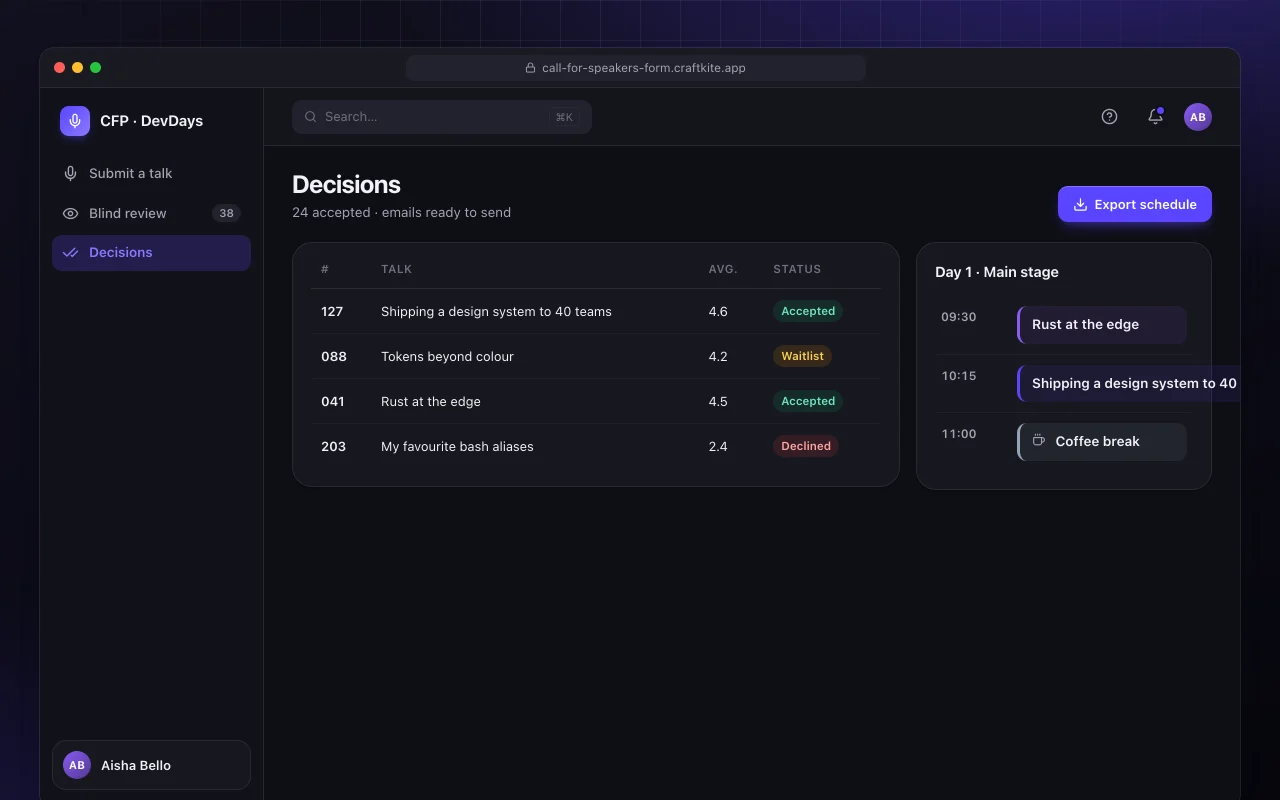The height and width of the screenshot is (800, 1280).
Task: Click "Rust at the edge" in the table
Action: coord(431,401)
